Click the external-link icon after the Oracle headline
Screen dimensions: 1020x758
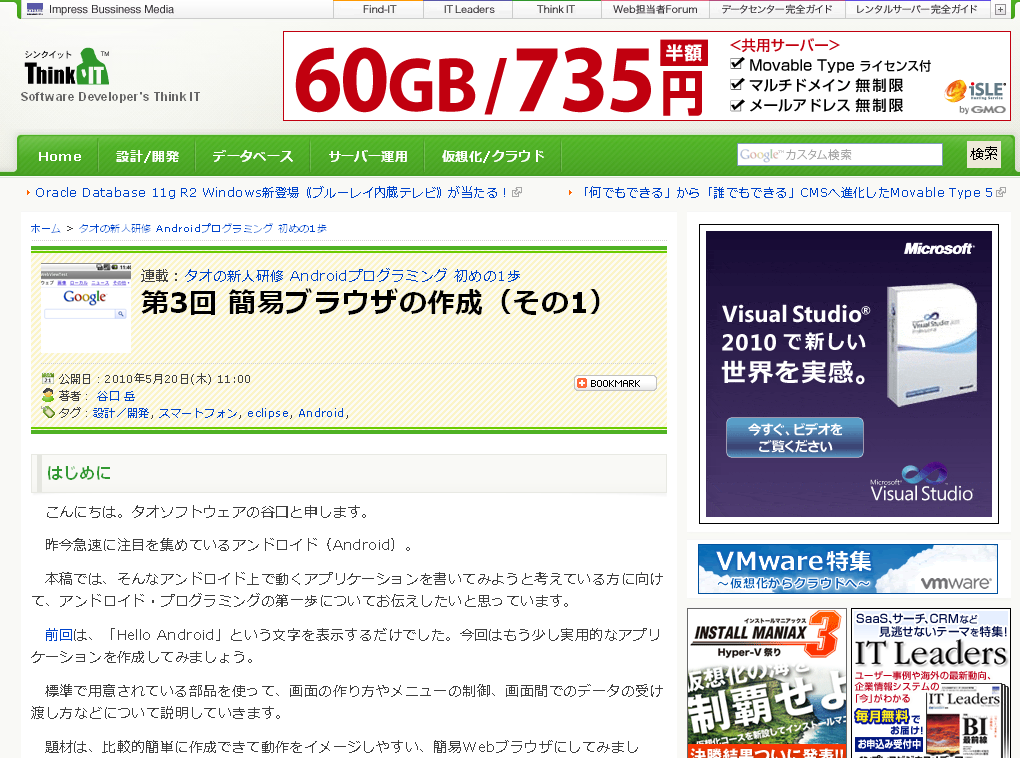[x=517, y=193]
